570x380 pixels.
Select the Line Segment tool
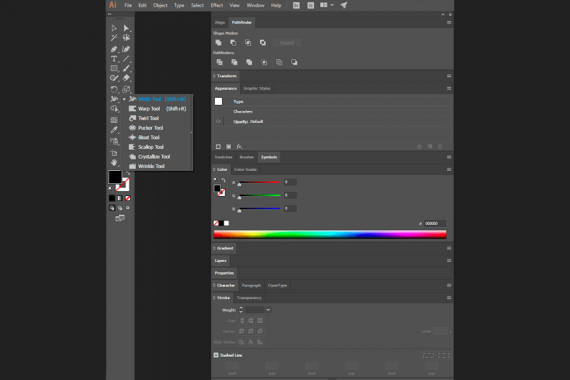coord(126,59)
